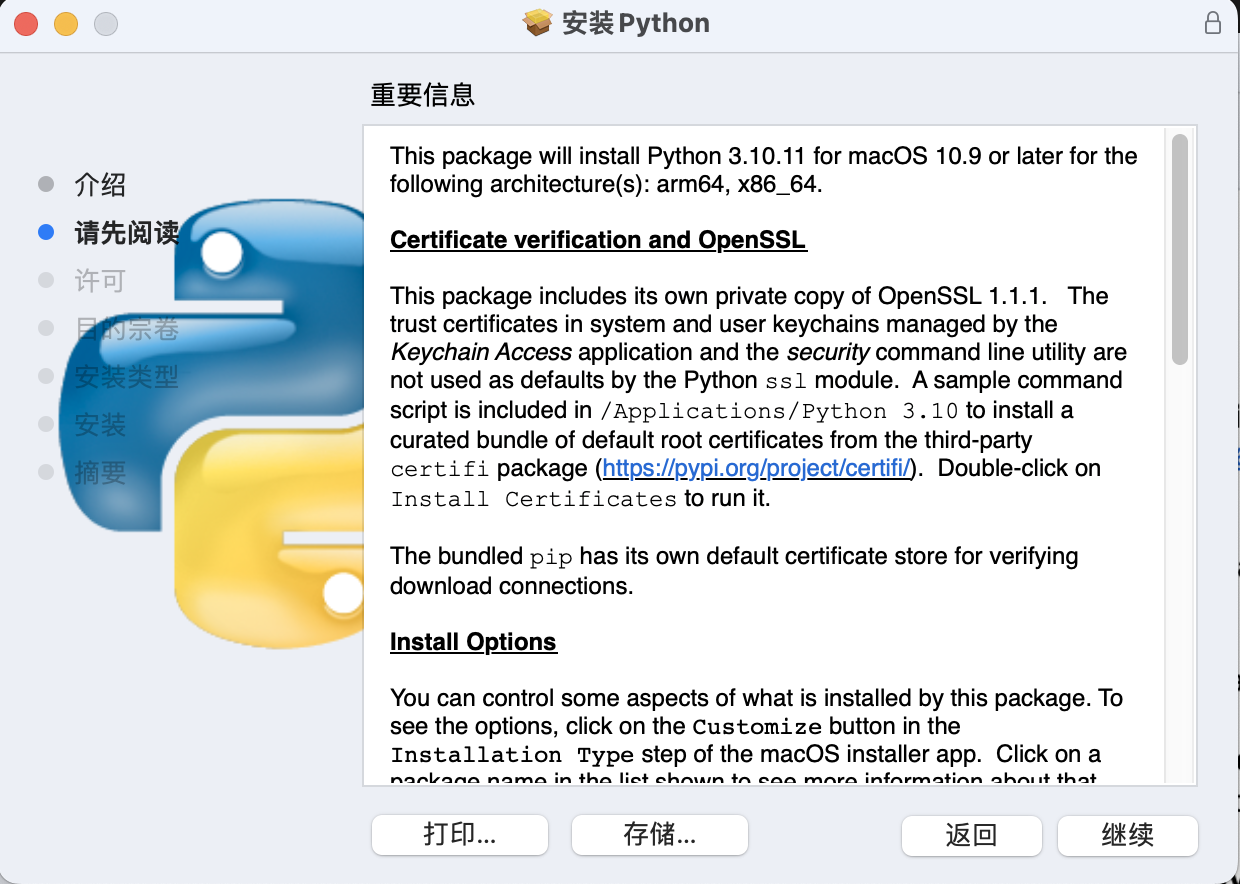Click the package box icon in title
The width and height of the screenshot is (1240, 884).
coord(538,23)
